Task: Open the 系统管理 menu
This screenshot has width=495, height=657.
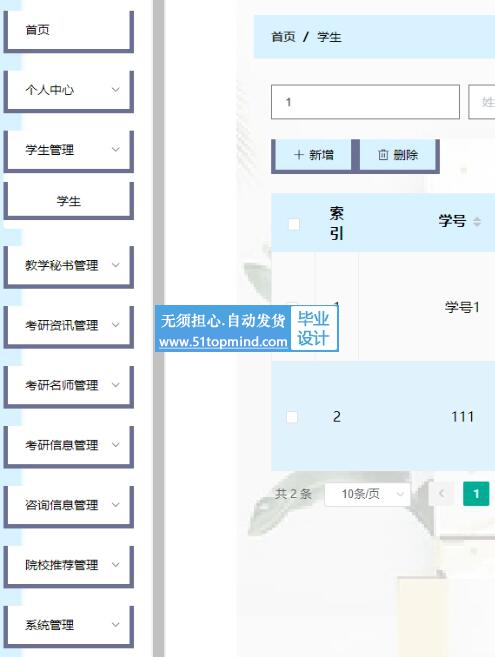Action: (x=69, y=626)
